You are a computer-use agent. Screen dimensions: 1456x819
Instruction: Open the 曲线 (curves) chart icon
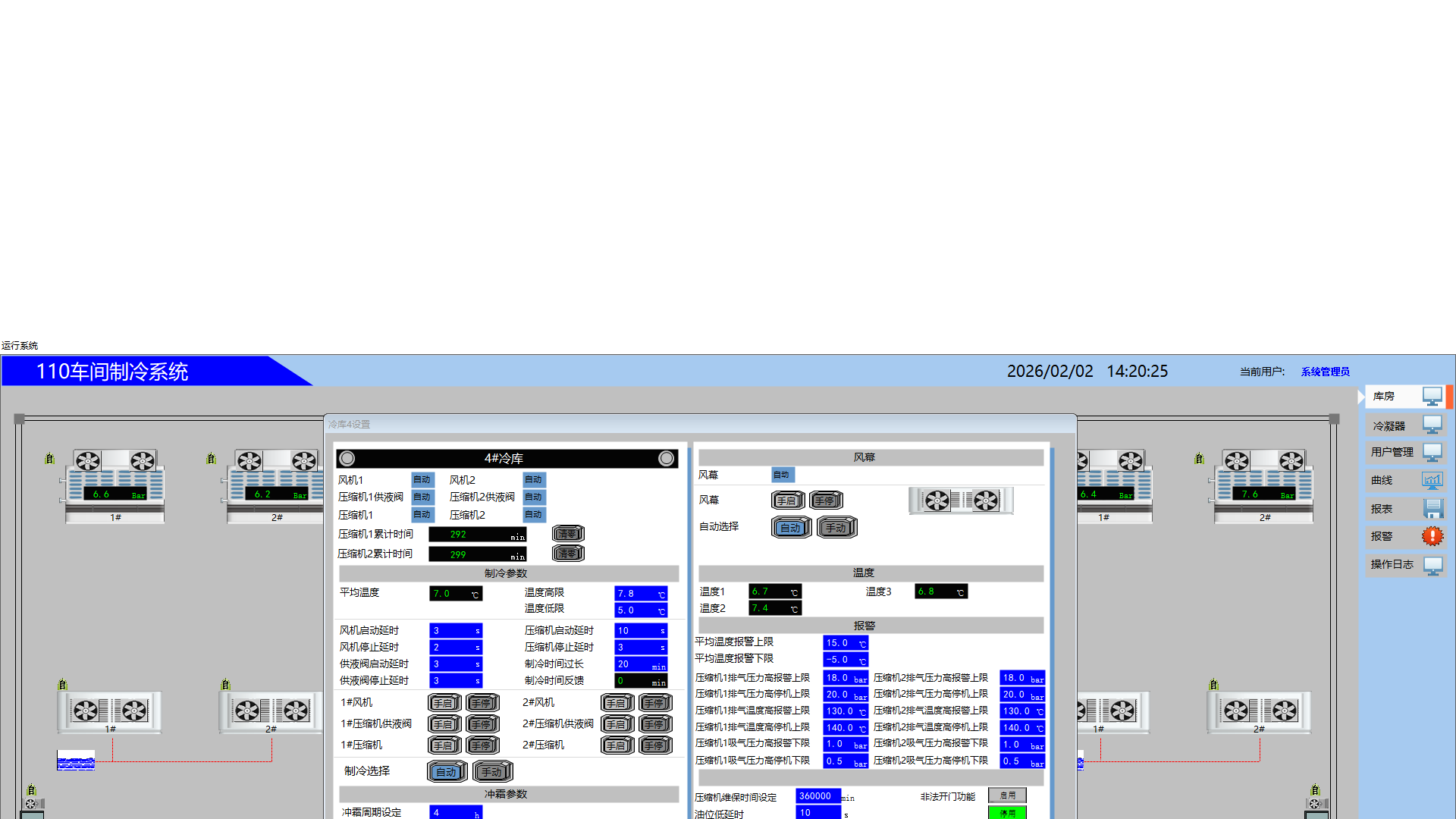point(1432,480)
